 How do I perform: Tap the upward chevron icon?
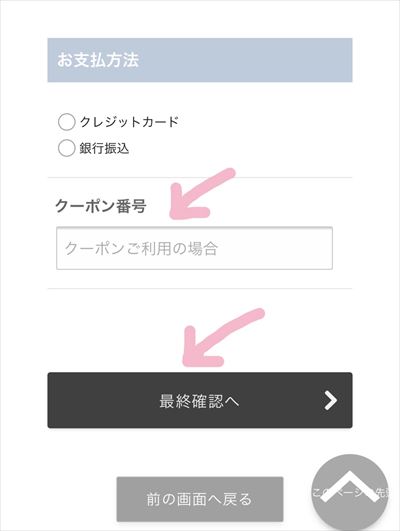[x=350, y=486]
